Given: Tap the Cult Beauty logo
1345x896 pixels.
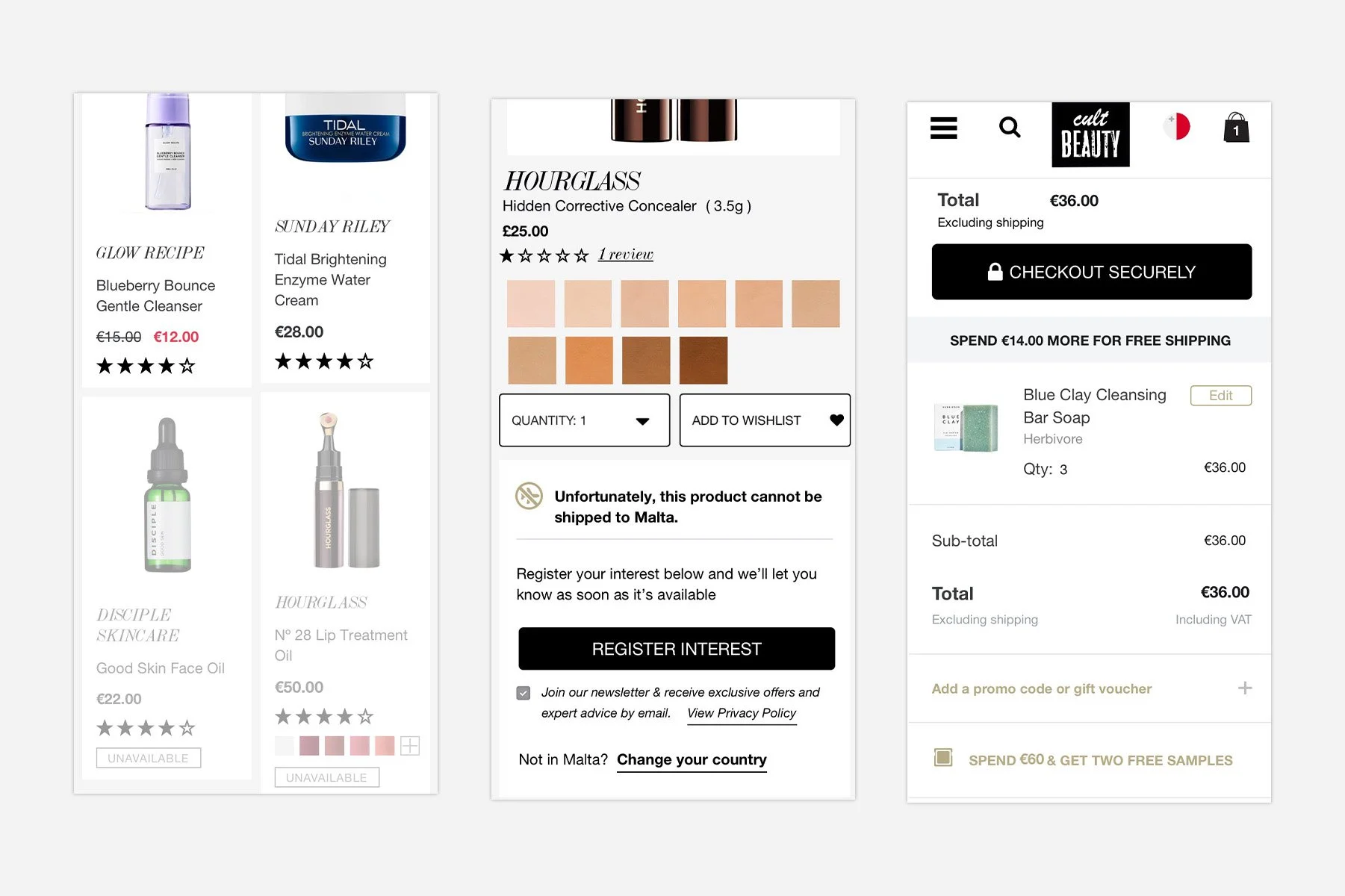Looking at the screenshot, I should (1090, 134).
